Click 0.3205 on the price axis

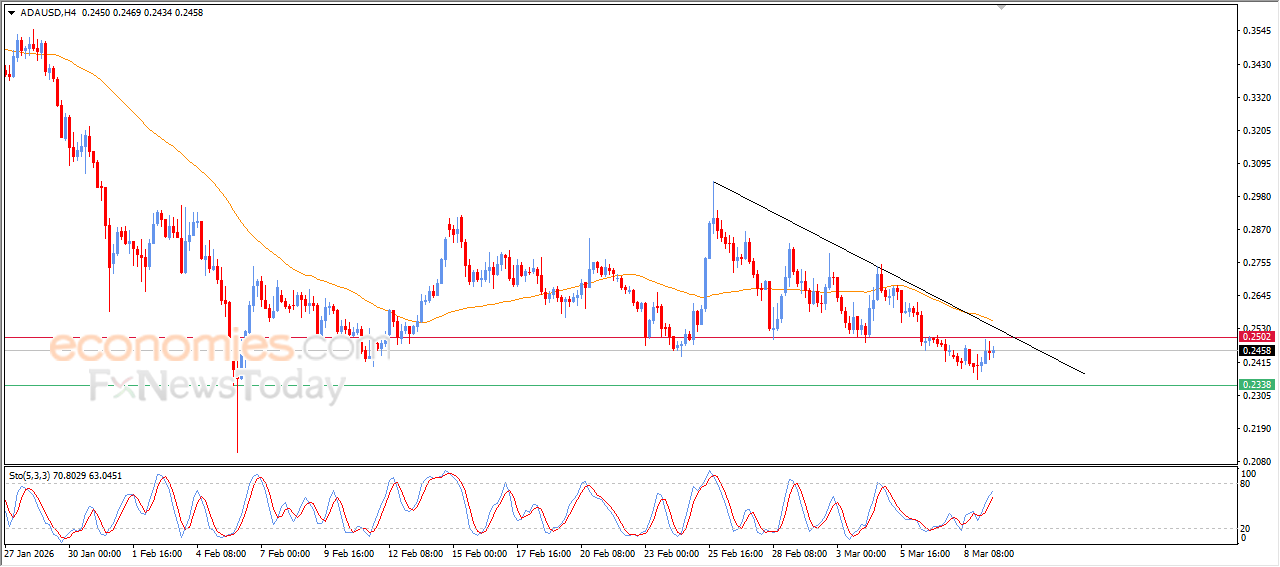point(1257,131)
